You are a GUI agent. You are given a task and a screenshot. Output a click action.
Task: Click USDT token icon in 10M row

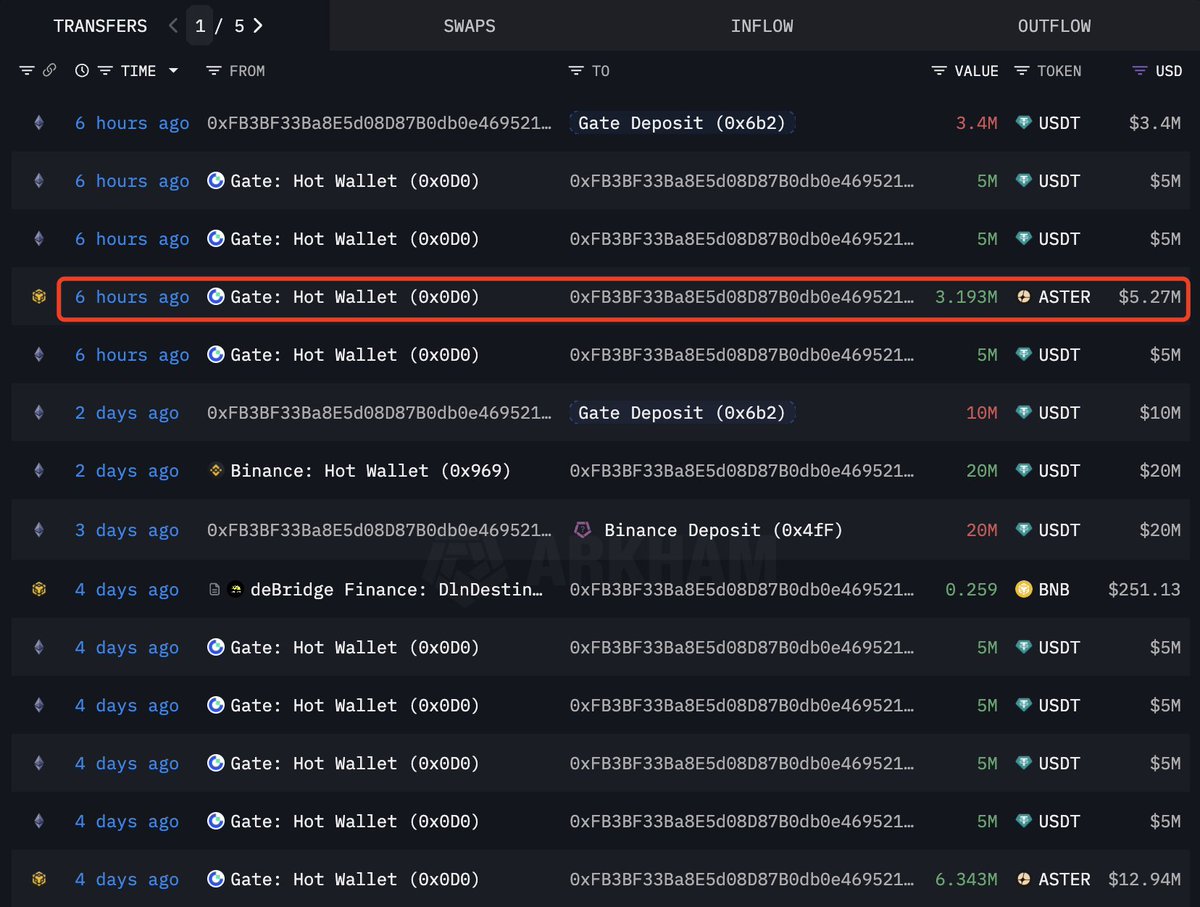[1023, 413]
